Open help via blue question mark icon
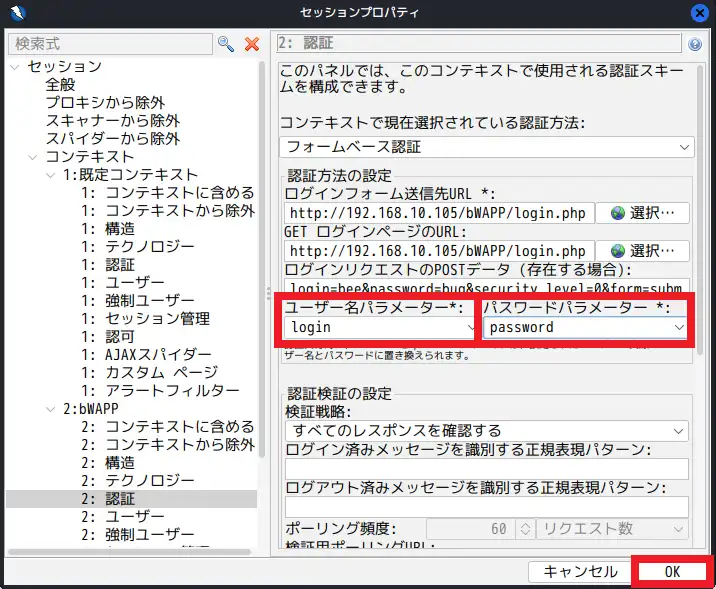Screen dimensions: 716x589 (695, 44)
